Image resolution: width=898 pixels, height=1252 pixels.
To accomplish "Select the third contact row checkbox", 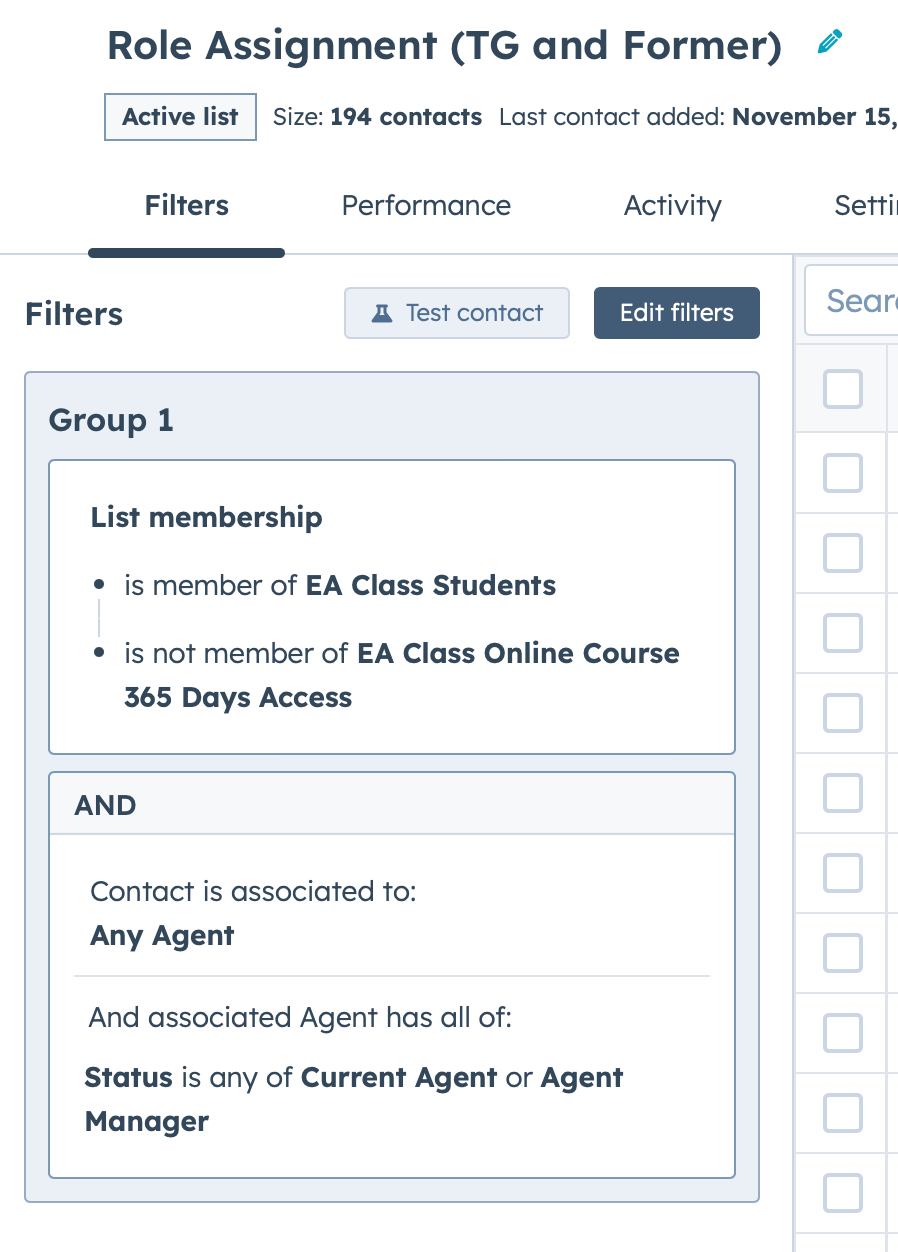I will point(842,632).
